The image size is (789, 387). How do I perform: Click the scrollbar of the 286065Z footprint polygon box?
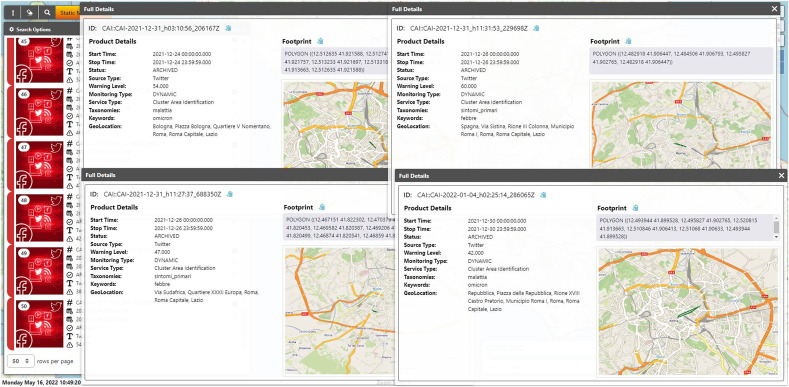pyautogui.click(x=776, y=227)
